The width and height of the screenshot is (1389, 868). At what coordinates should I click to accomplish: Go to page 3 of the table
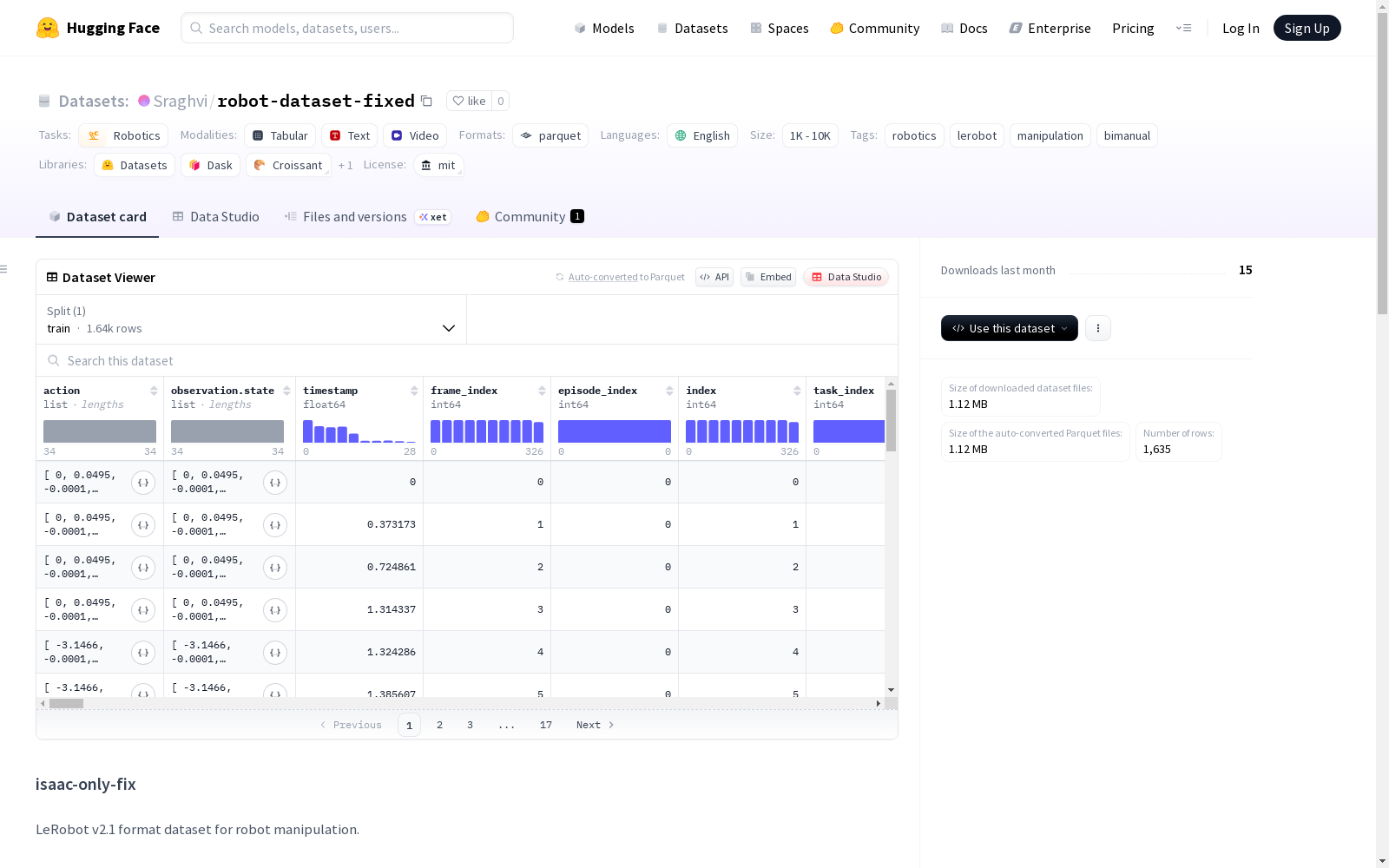(x=470, y=725)
